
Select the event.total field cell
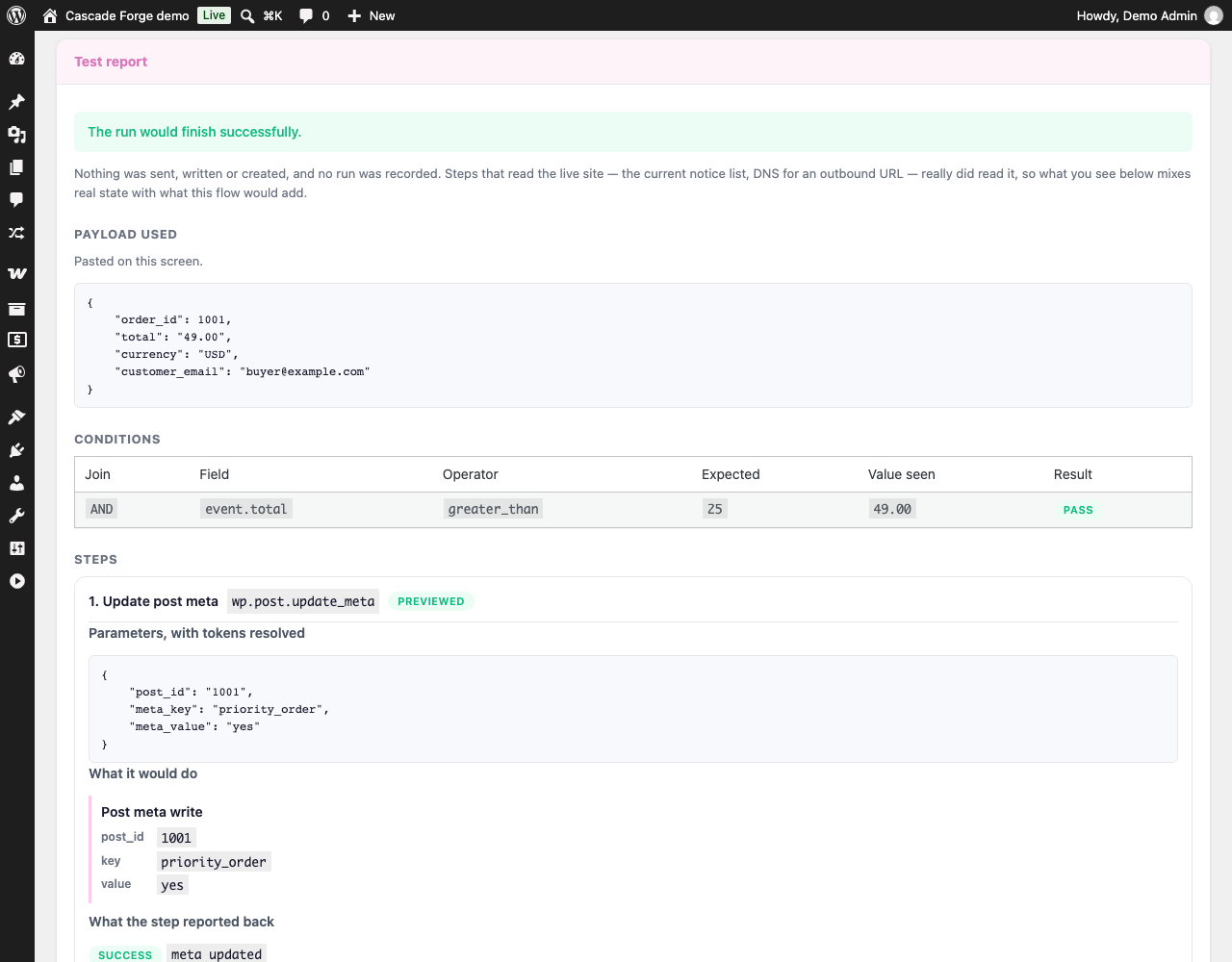point(246,509)
